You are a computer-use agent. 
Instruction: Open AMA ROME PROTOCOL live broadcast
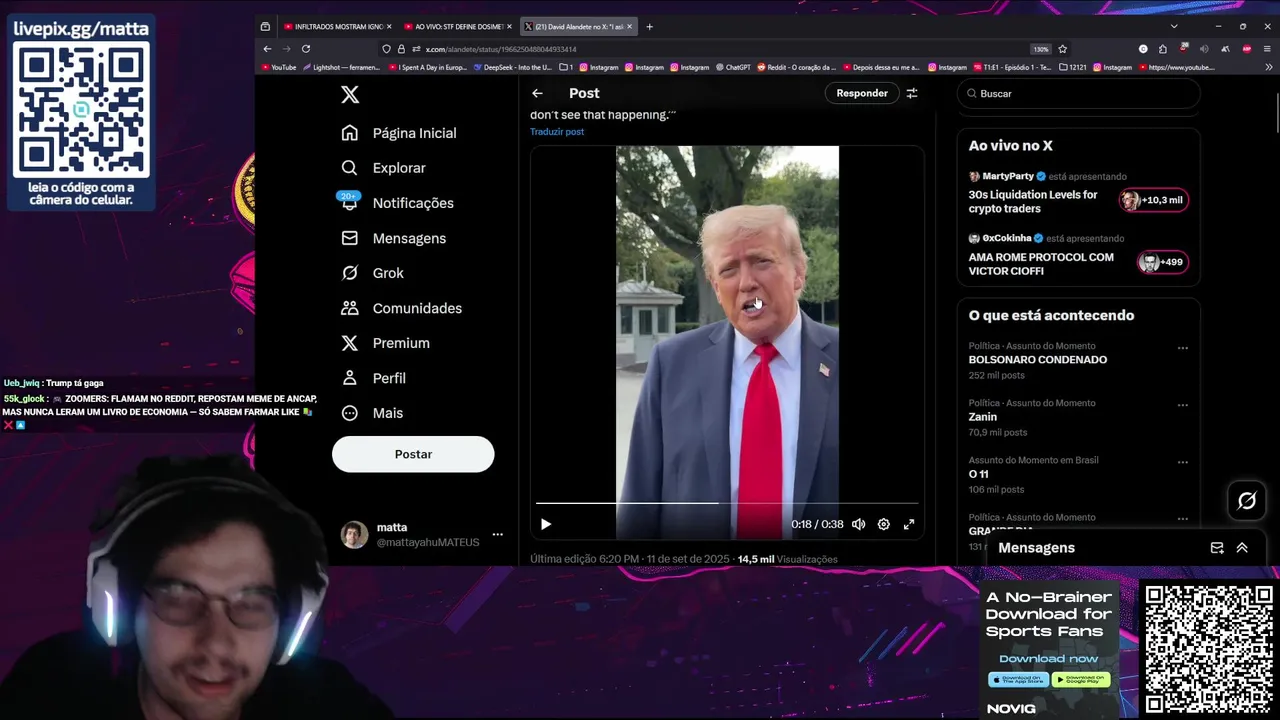[x=1041, y=264]
